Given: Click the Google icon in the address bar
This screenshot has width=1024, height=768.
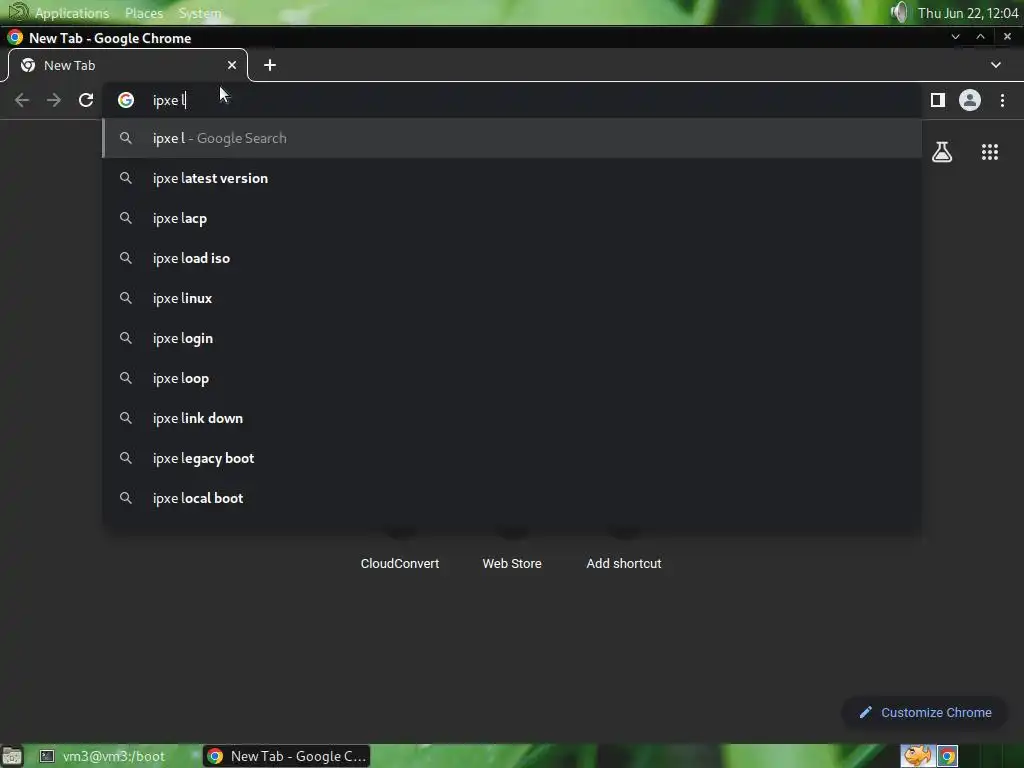Looking at the screenshot, I should pos(126,100).
